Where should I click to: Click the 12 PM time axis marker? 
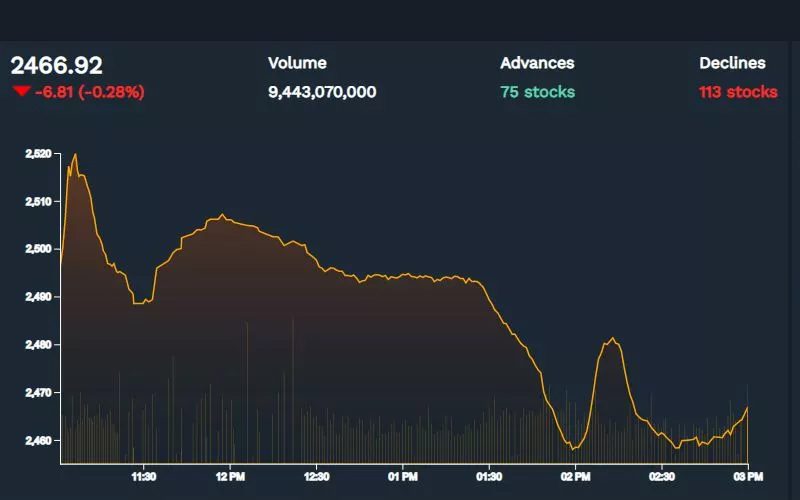coord(230,476)
